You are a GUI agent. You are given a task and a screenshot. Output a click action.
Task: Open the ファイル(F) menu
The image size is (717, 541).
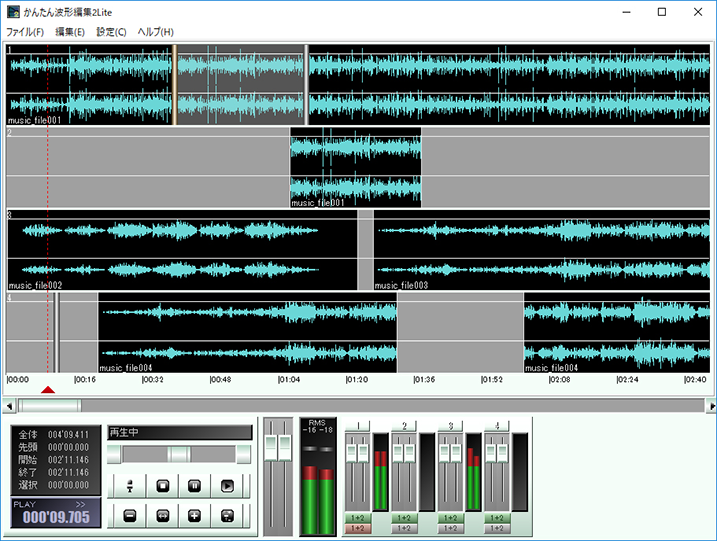tap(25, 32)
